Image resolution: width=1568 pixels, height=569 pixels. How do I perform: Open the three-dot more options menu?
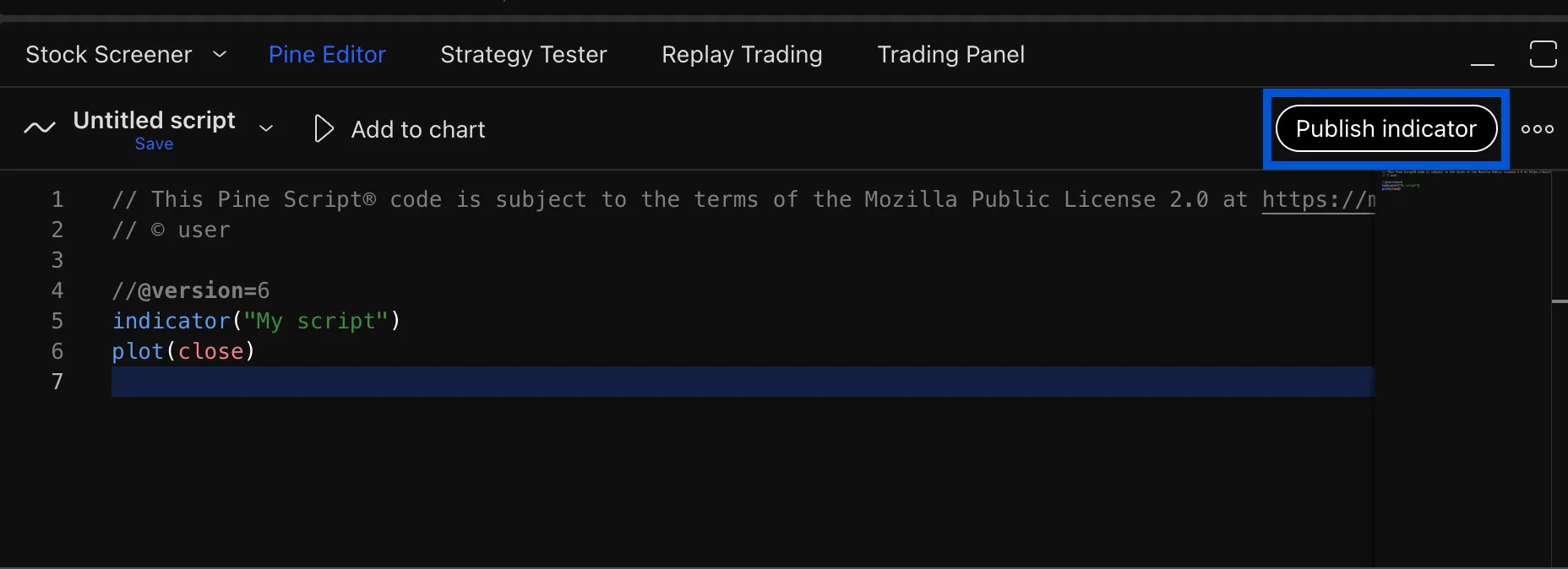(1537, 129)
